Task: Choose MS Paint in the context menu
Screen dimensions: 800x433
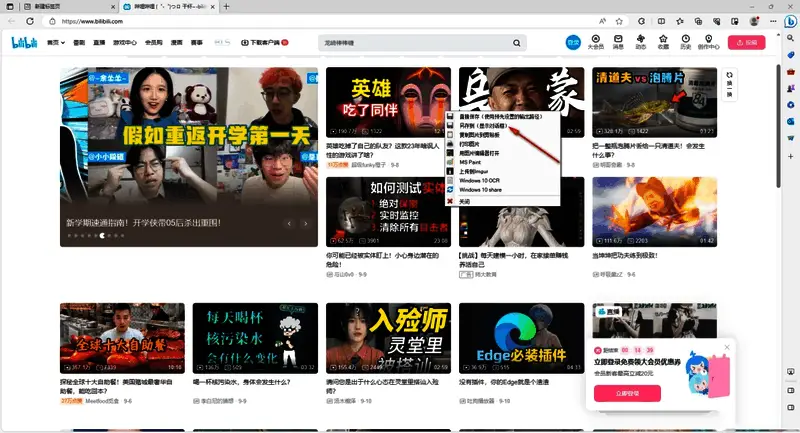Action: (503, 162)
